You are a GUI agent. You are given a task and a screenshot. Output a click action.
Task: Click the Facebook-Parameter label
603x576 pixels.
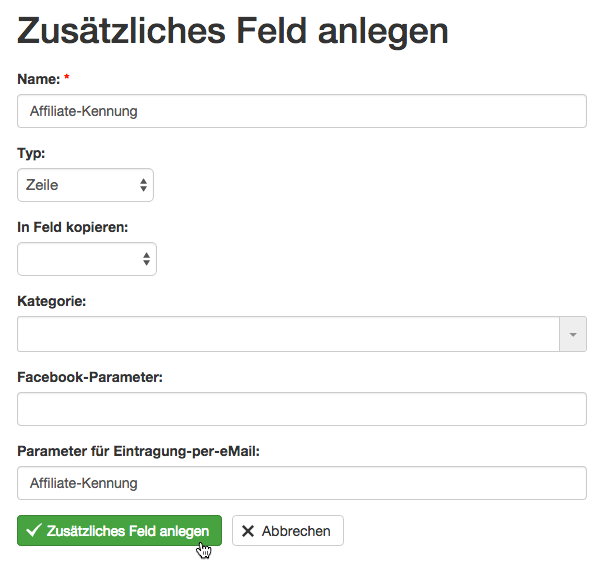(x=90, y=377)
